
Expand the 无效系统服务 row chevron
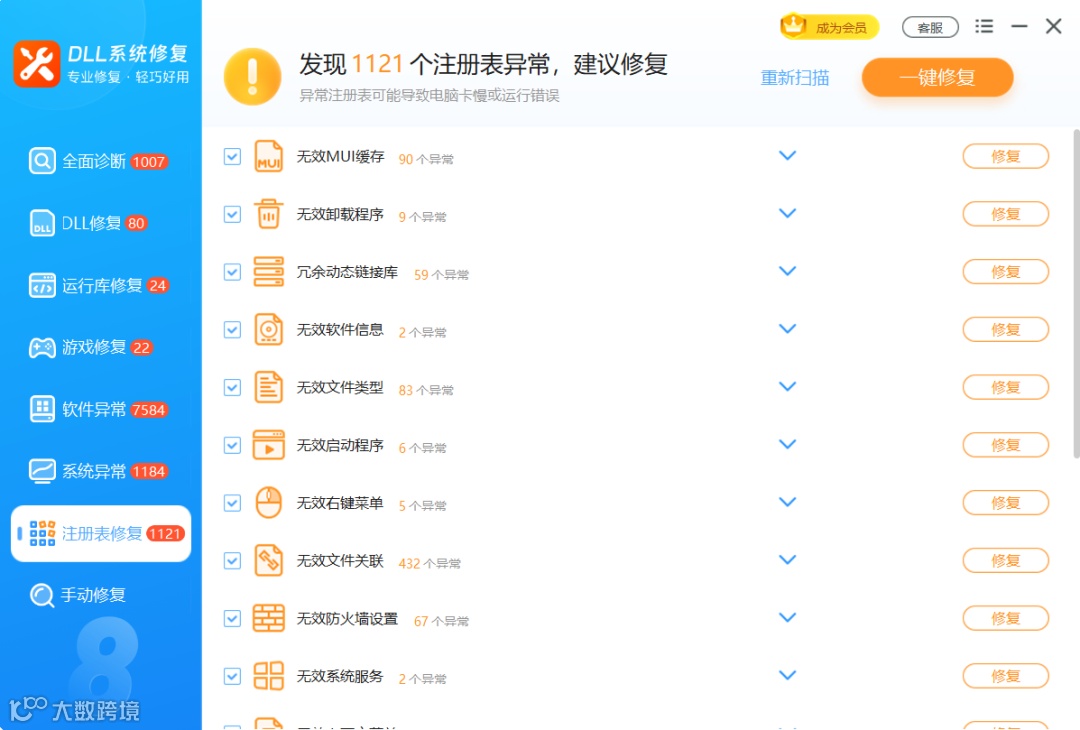[787, 675]
